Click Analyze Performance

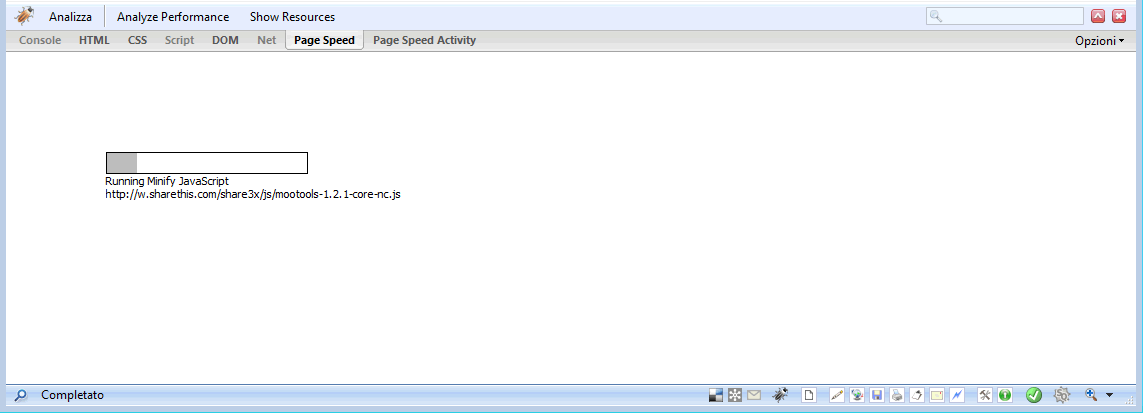coord(173,17)
